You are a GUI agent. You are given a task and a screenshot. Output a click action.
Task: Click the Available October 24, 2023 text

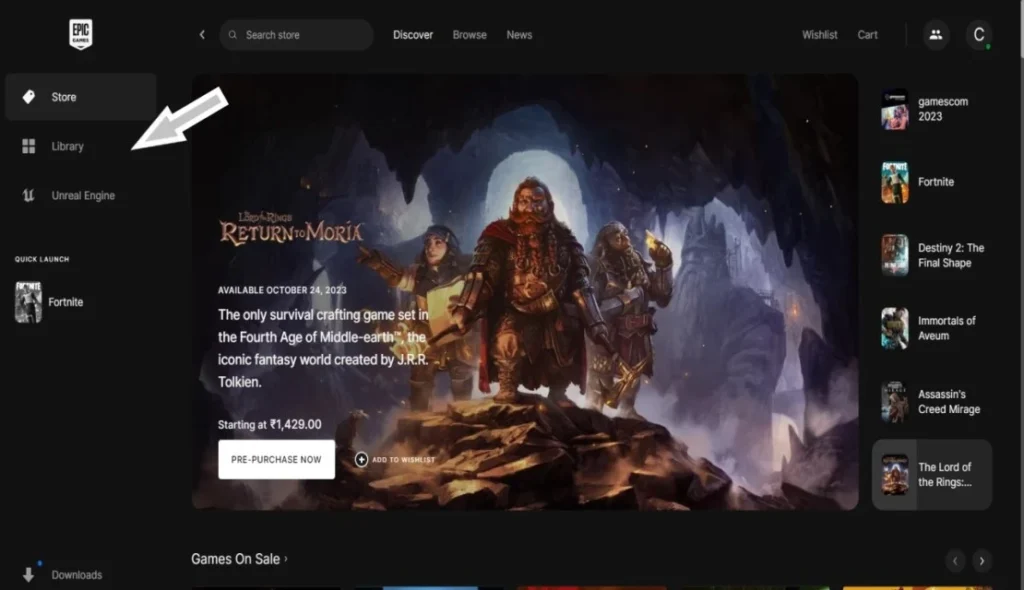282,290
